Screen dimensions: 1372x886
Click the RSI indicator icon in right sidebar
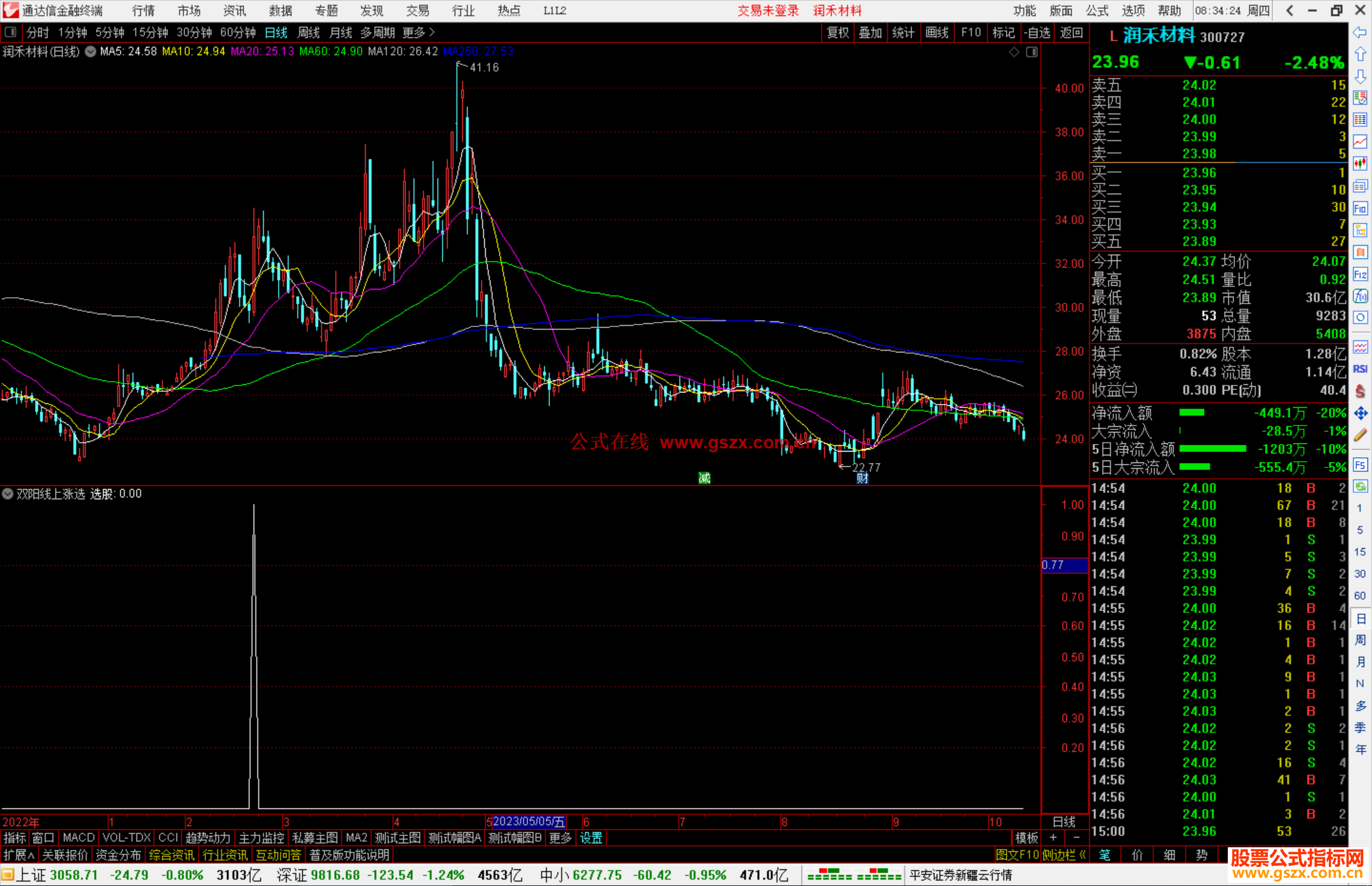pyautogui.click(x=1360, y=369)
